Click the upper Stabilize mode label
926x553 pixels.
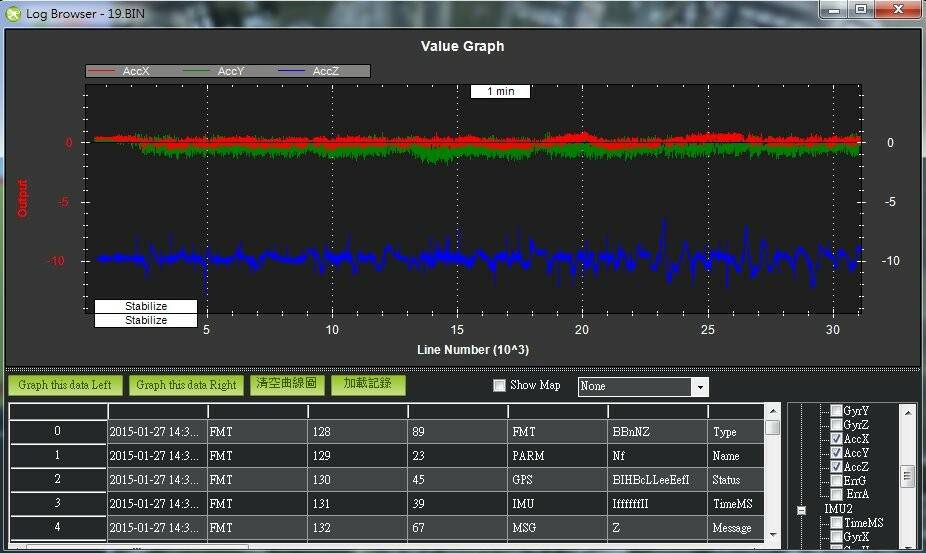pyautogui.click(x=146, y=306)
